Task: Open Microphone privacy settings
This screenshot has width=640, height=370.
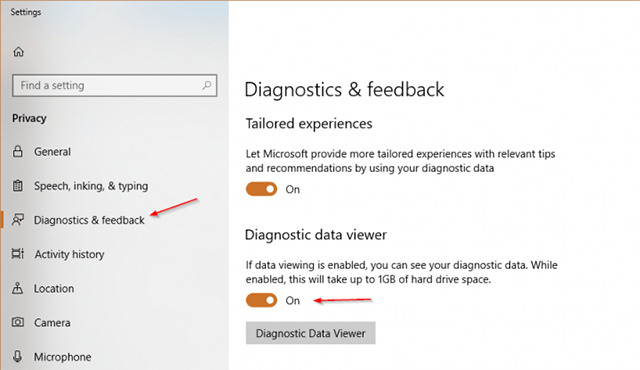Action: pos(63,357)
